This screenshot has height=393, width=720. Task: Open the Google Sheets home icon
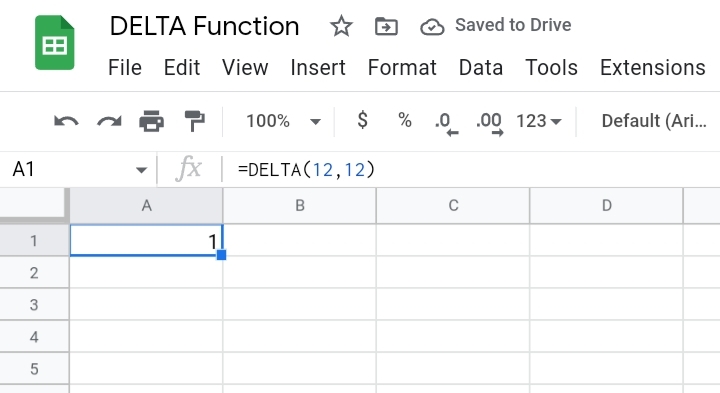click(55, 42)
